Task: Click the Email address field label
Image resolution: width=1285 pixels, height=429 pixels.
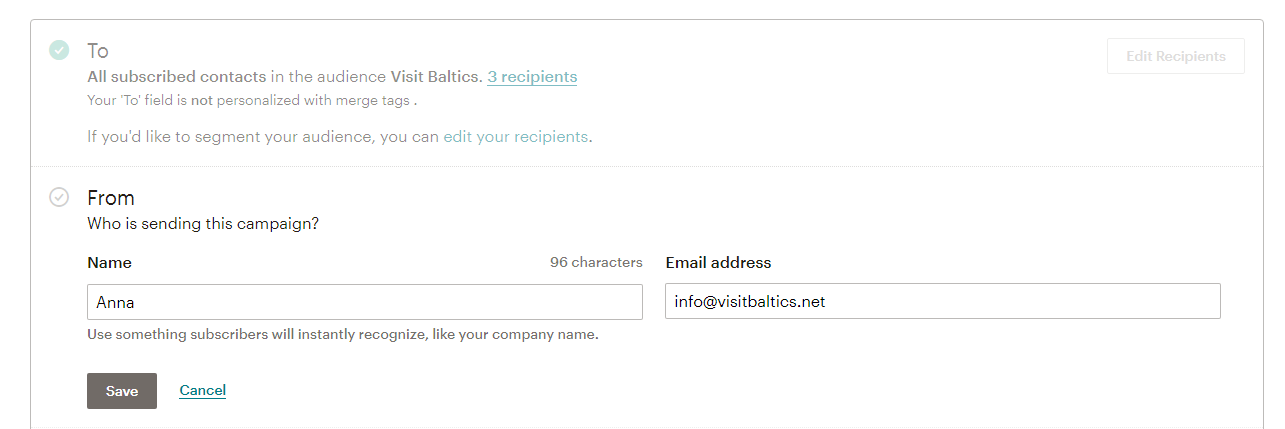Action: coord(718,263)
